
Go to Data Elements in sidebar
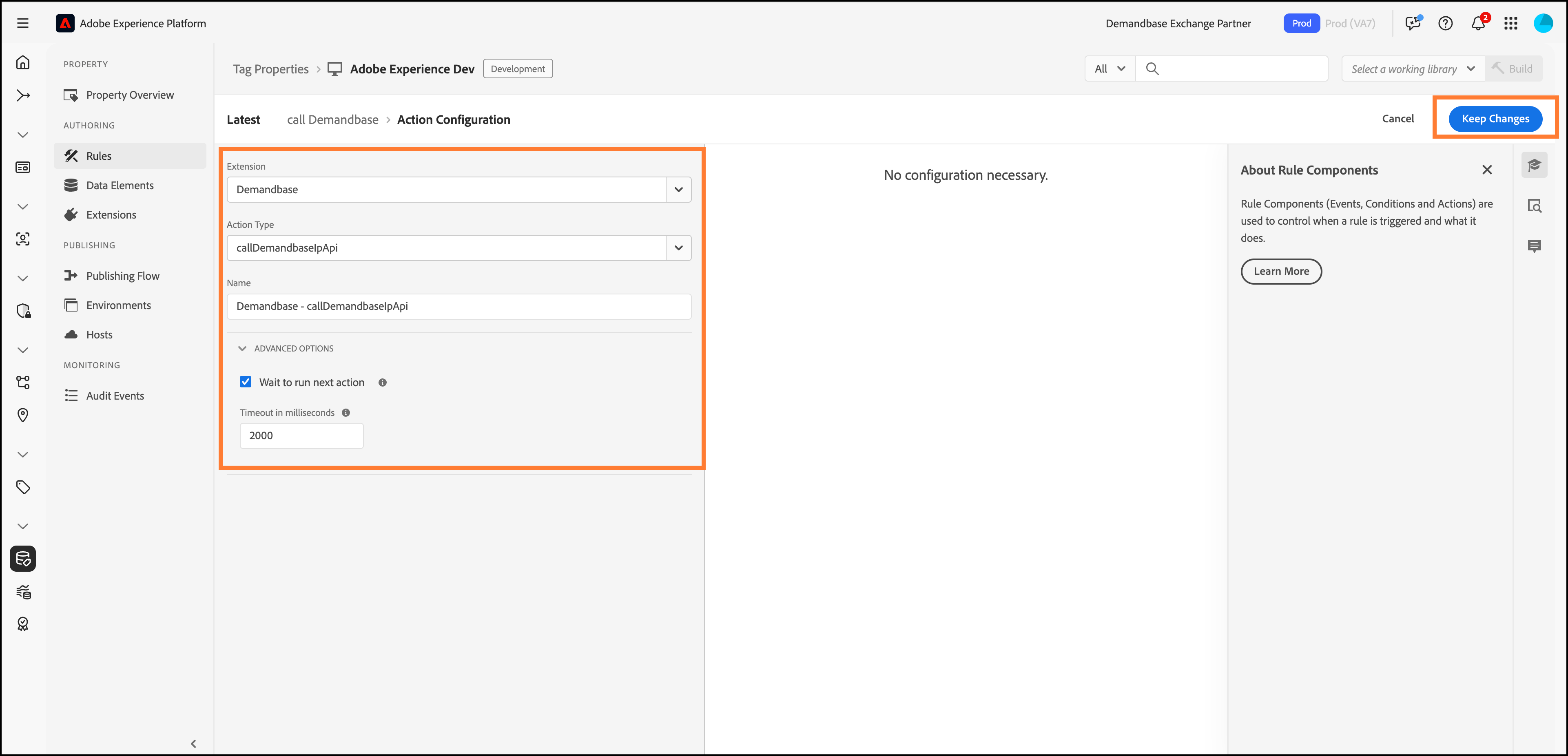click(120, 185)
